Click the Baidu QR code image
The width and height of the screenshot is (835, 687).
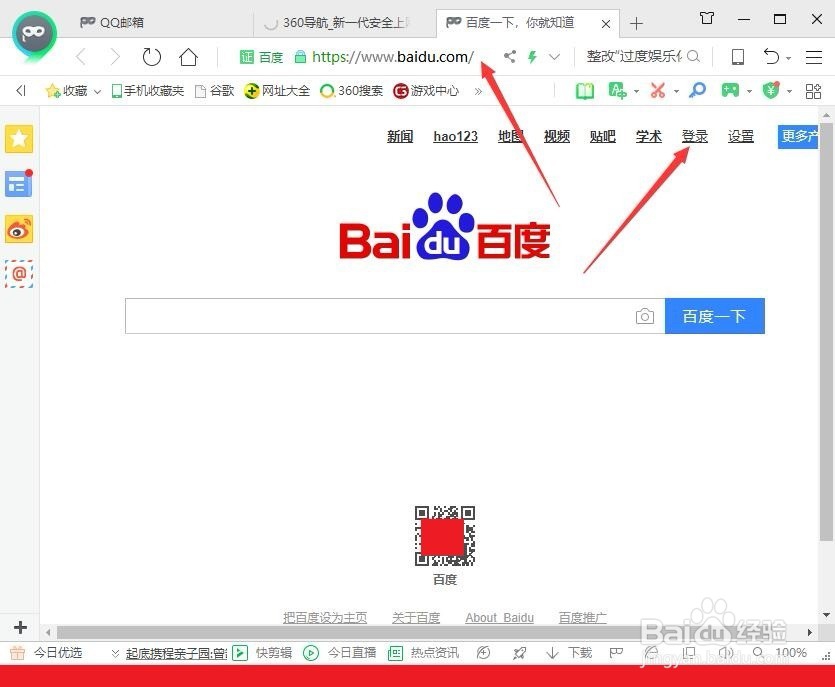(445, 536)
